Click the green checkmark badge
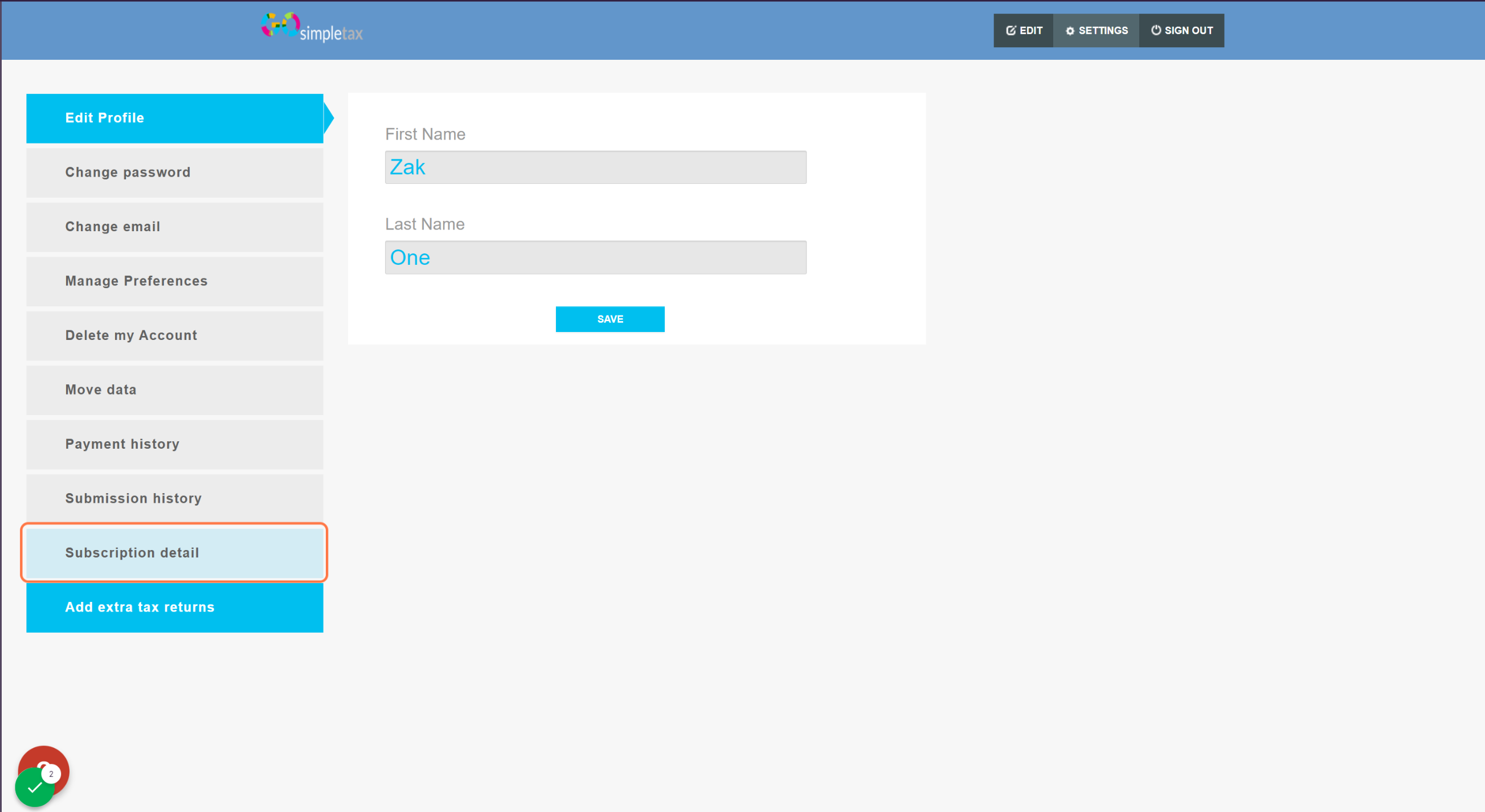The image size is (1485, 812). (x=35, y=788)
